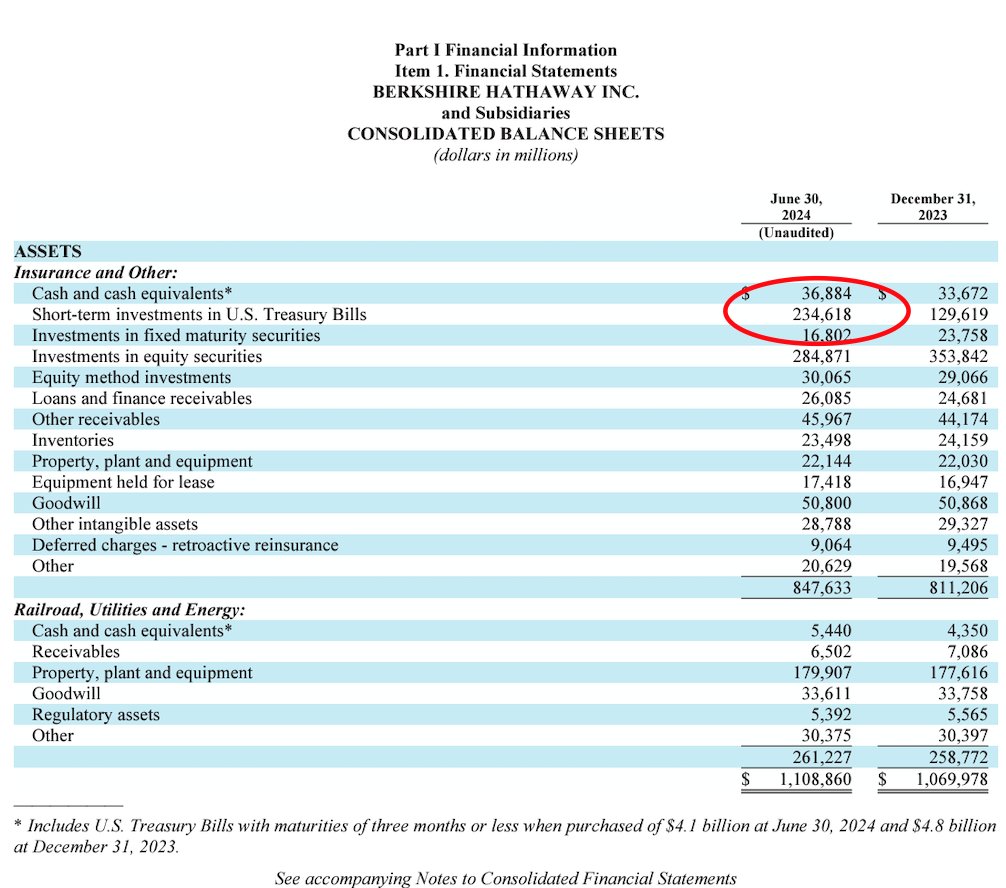Select the 129,619 Treasury Bills value

(x=959, y=314)
